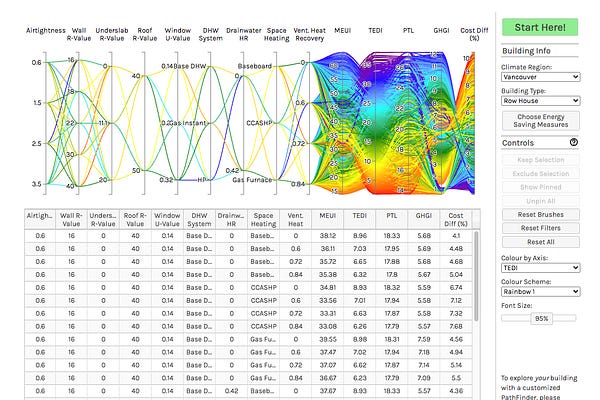Viewport: 600px width, 400px height.
Task: Click the Underslab R-Value chart axis label
Action: (112, 34)
